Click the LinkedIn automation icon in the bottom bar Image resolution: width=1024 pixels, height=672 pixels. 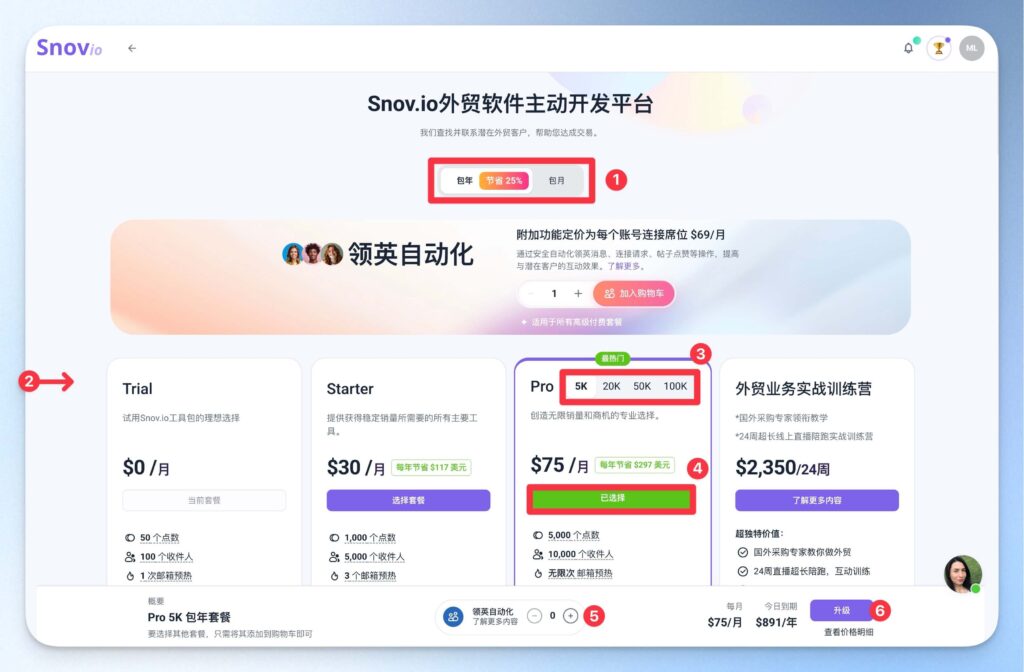coord(453,616)
